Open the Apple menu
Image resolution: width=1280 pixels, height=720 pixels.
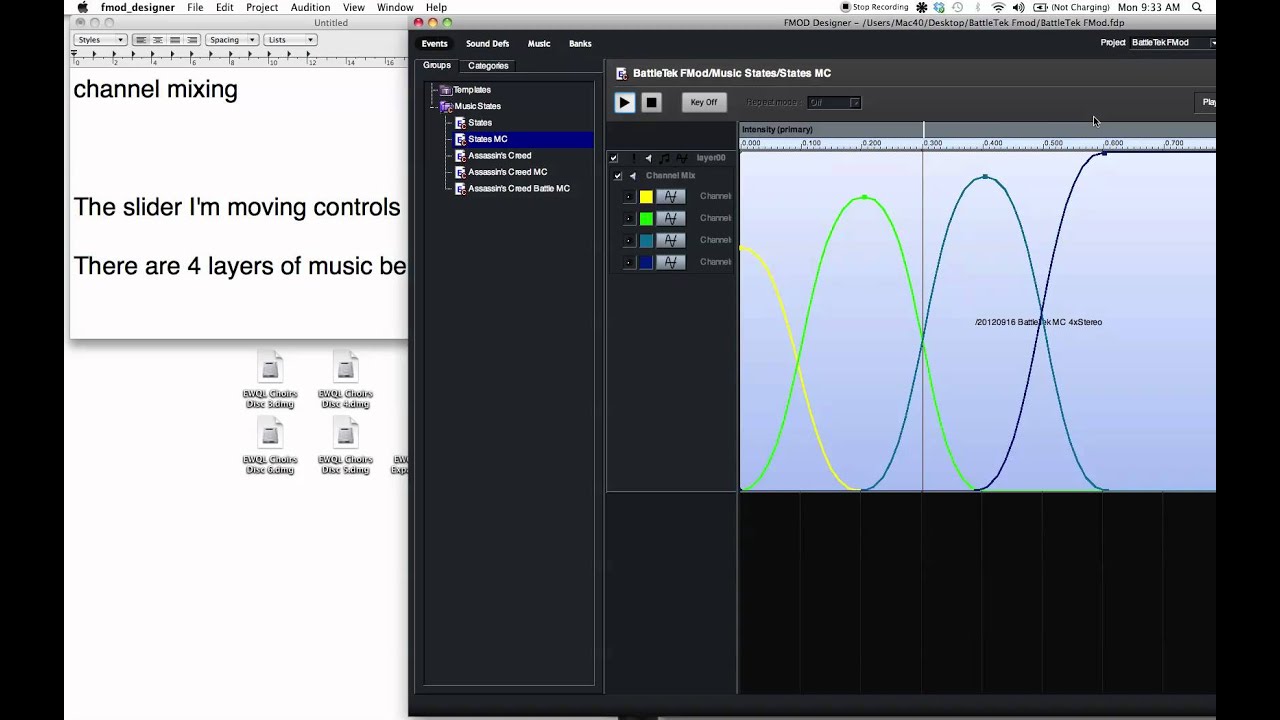82,7
